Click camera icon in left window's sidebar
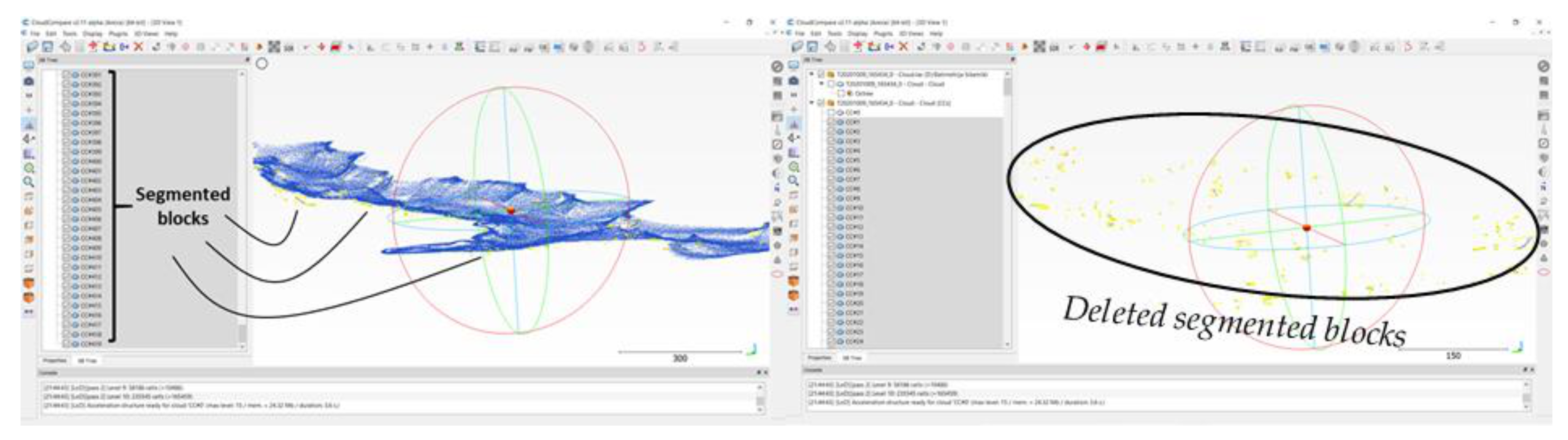Screen dimensions: 1568x440 (x=29, y=81)
